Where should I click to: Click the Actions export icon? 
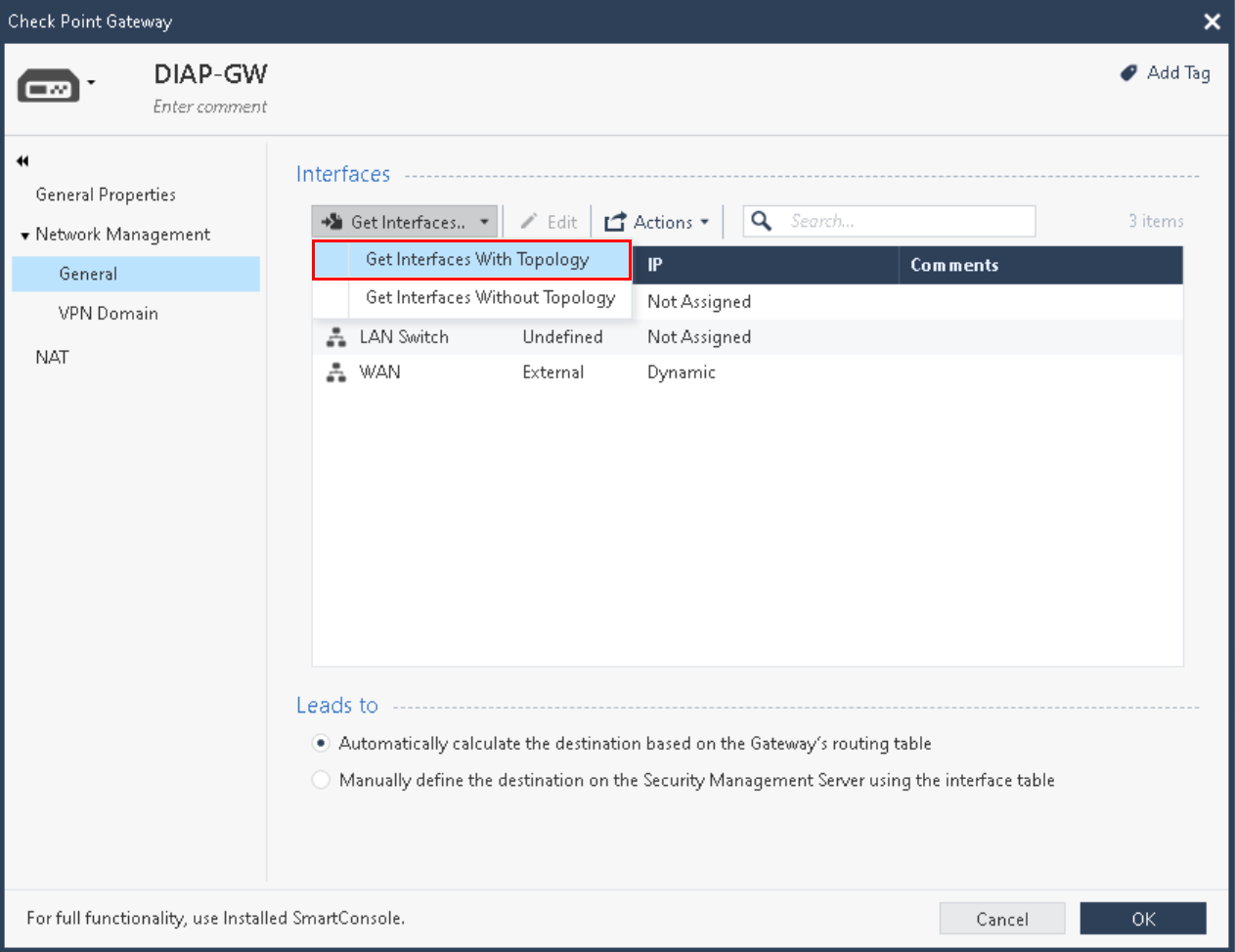point(615,223)
